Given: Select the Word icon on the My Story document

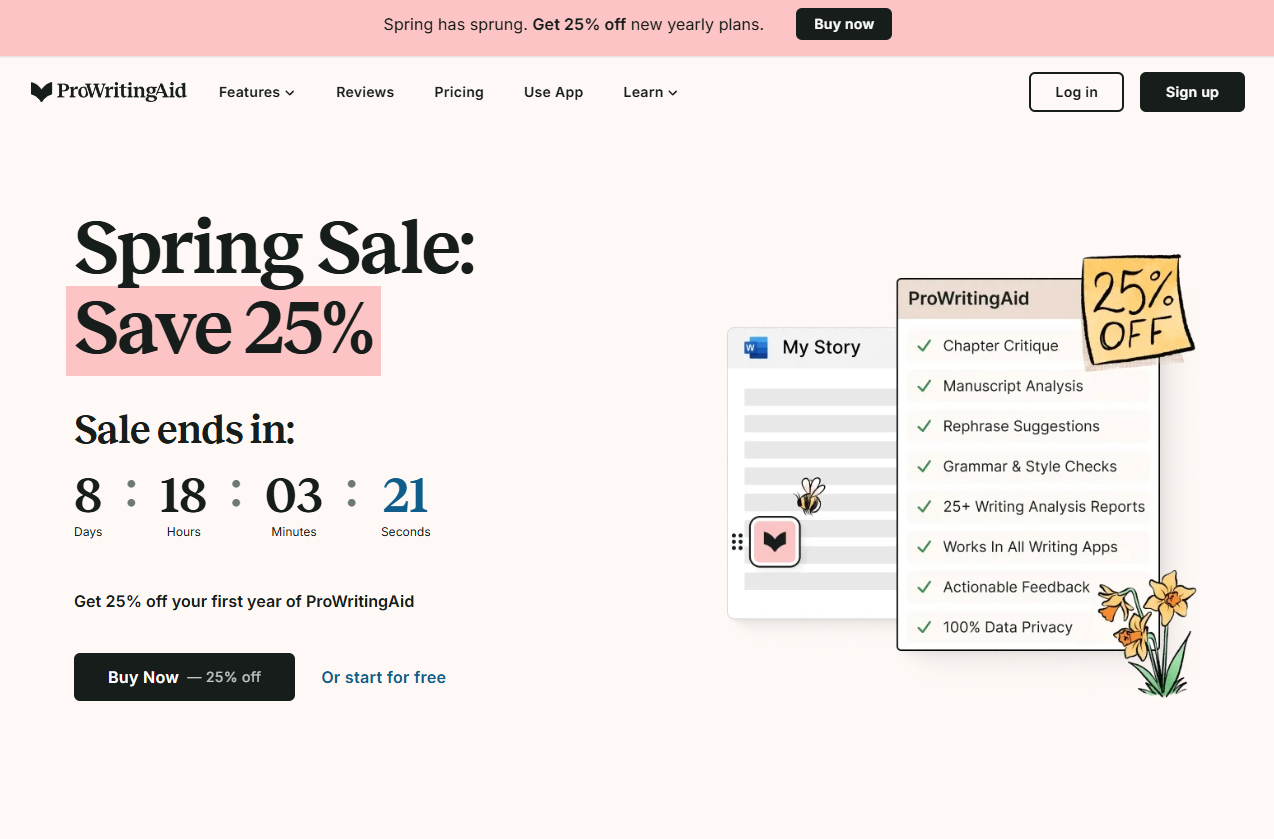Looking at the screenshot, I should click(755, 347).
